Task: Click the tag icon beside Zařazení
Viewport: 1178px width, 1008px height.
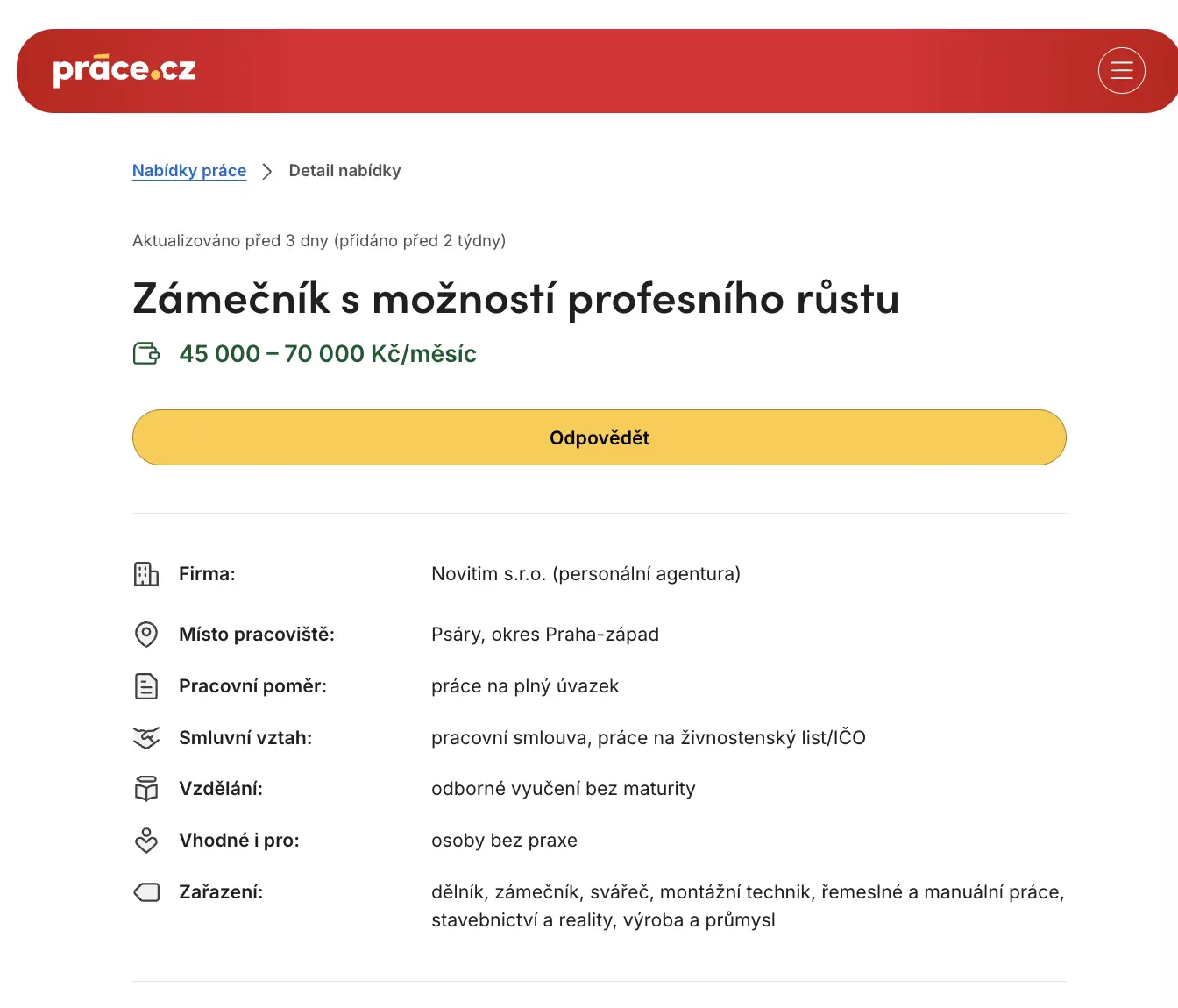Action: (x=146, y=892)
